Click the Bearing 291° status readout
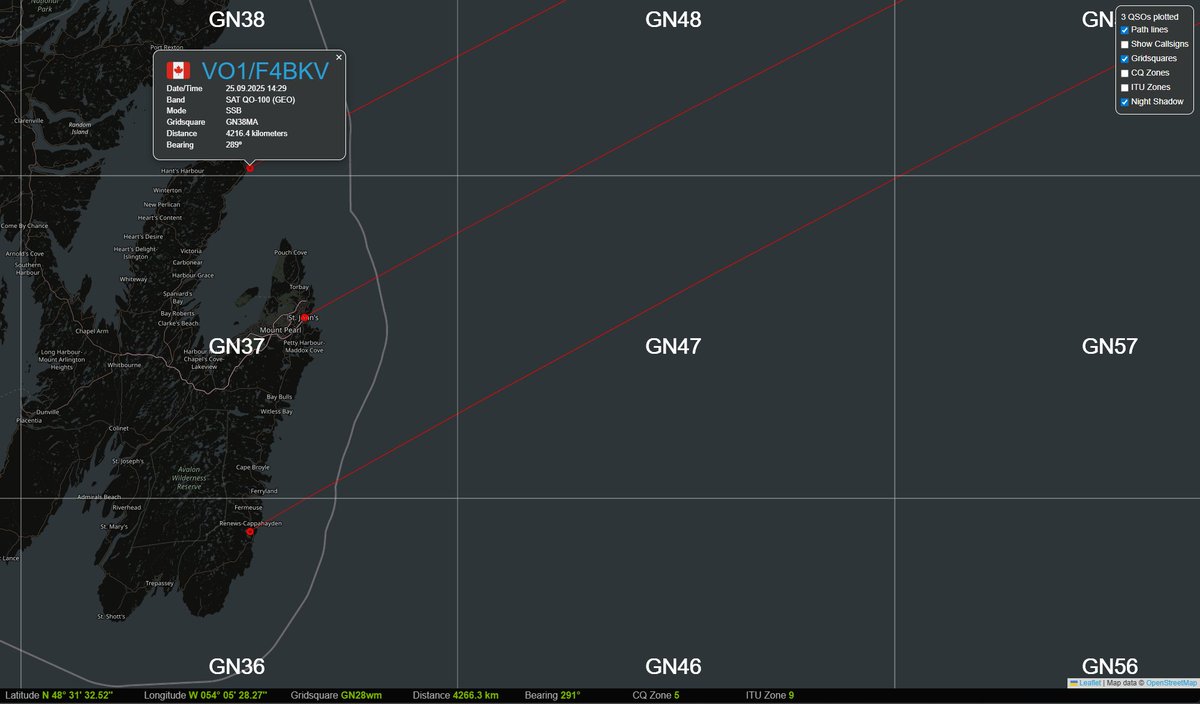Image resolution: width=1200 pixels, height=704 pixels. tap(554, 693)
